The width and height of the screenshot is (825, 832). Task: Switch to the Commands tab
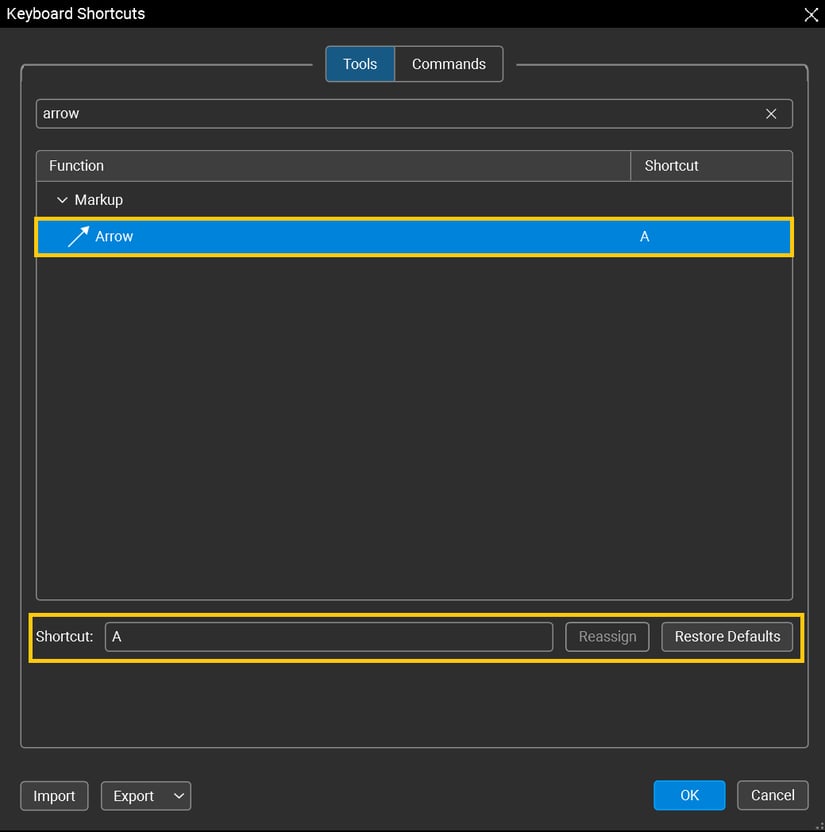[x=449, y=63]
